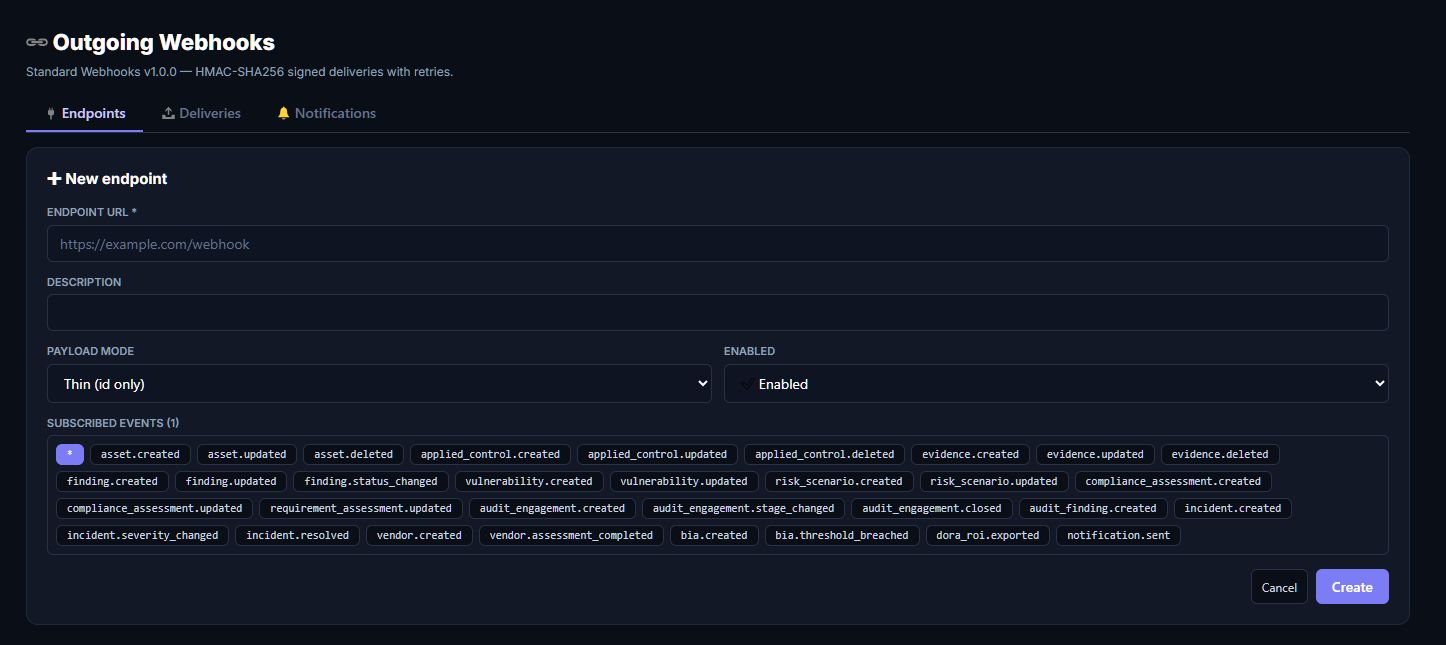
Task: Choose the incident.resolved event
Action: [x=297, y=535]
